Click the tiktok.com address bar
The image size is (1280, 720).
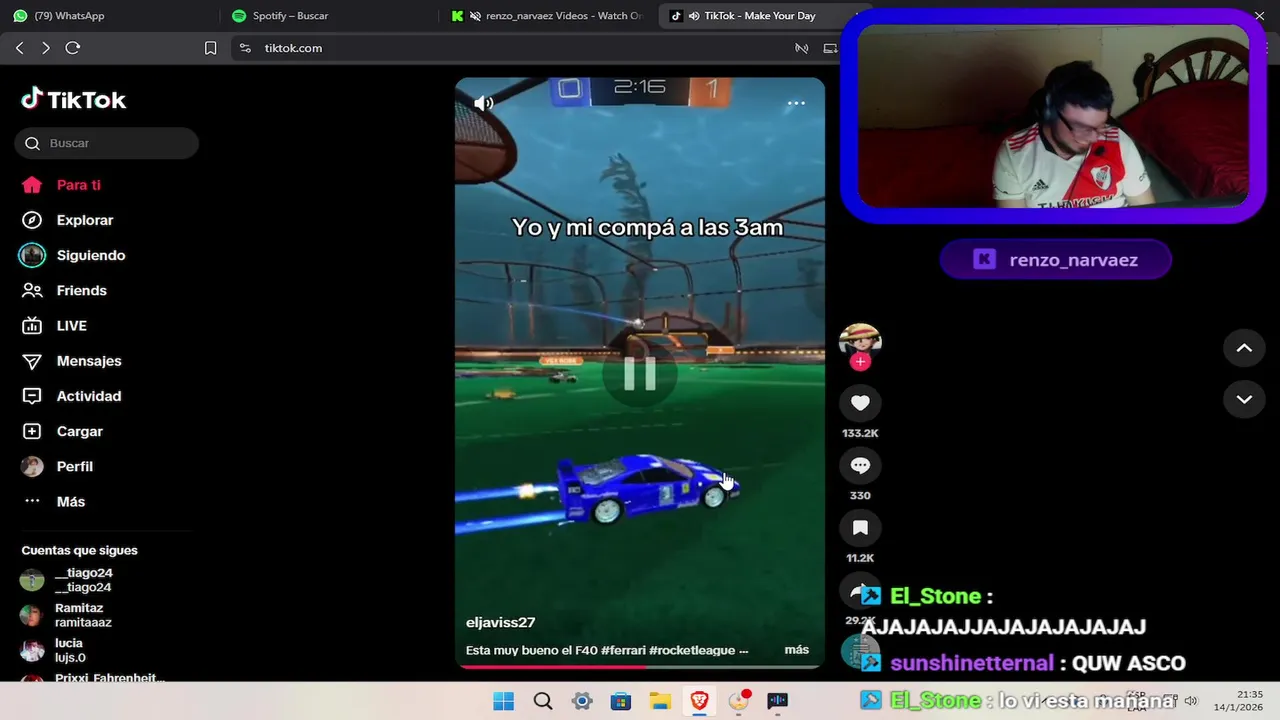pyautogui.click(x=293, y=48)
